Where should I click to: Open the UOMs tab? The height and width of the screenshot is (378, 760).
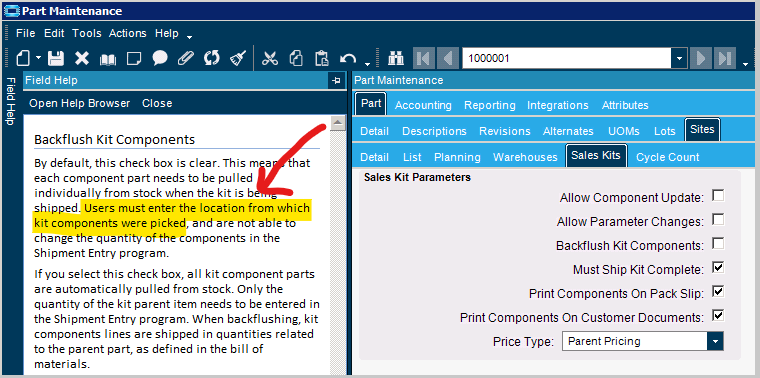pyautogui.click(x=624, y=131)
